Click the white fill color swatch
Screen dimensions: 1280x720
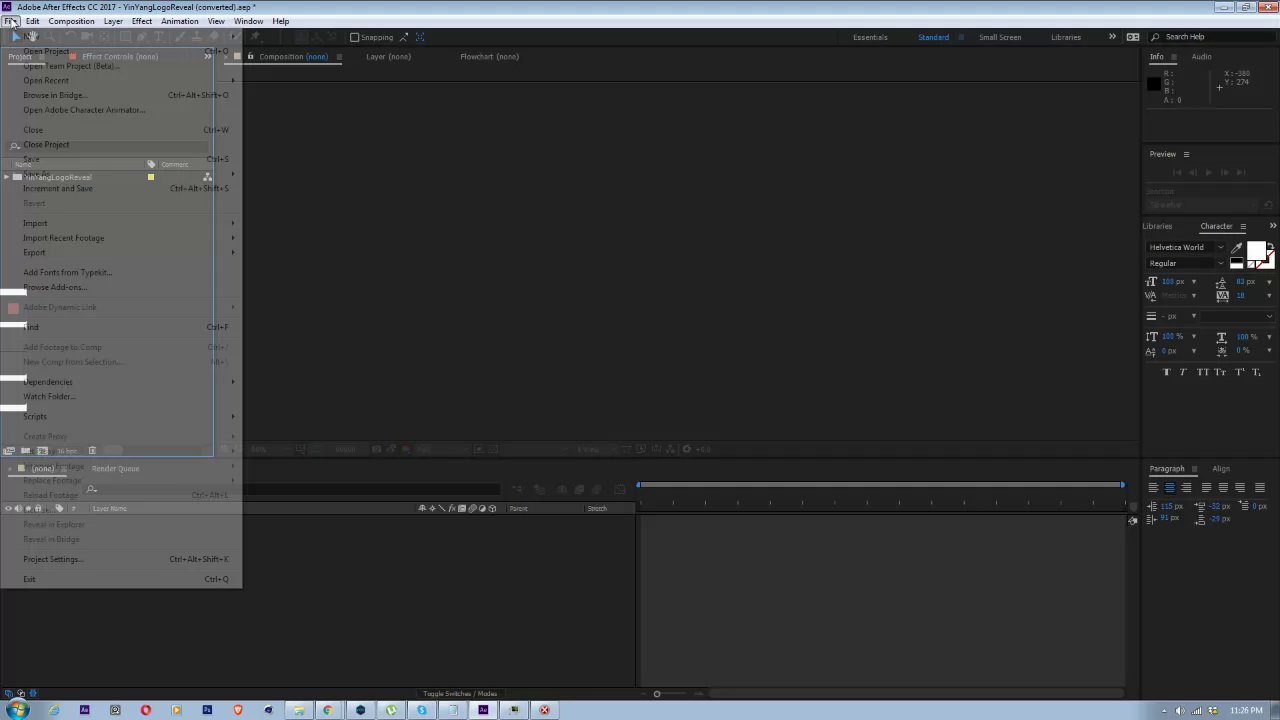click(1256, 250)
